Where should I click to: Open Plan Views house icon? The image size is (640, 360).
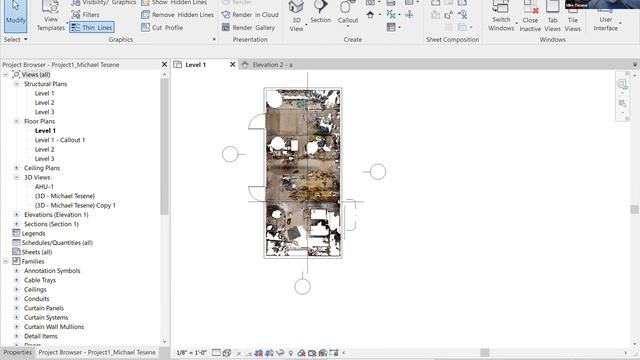[370, 15]
